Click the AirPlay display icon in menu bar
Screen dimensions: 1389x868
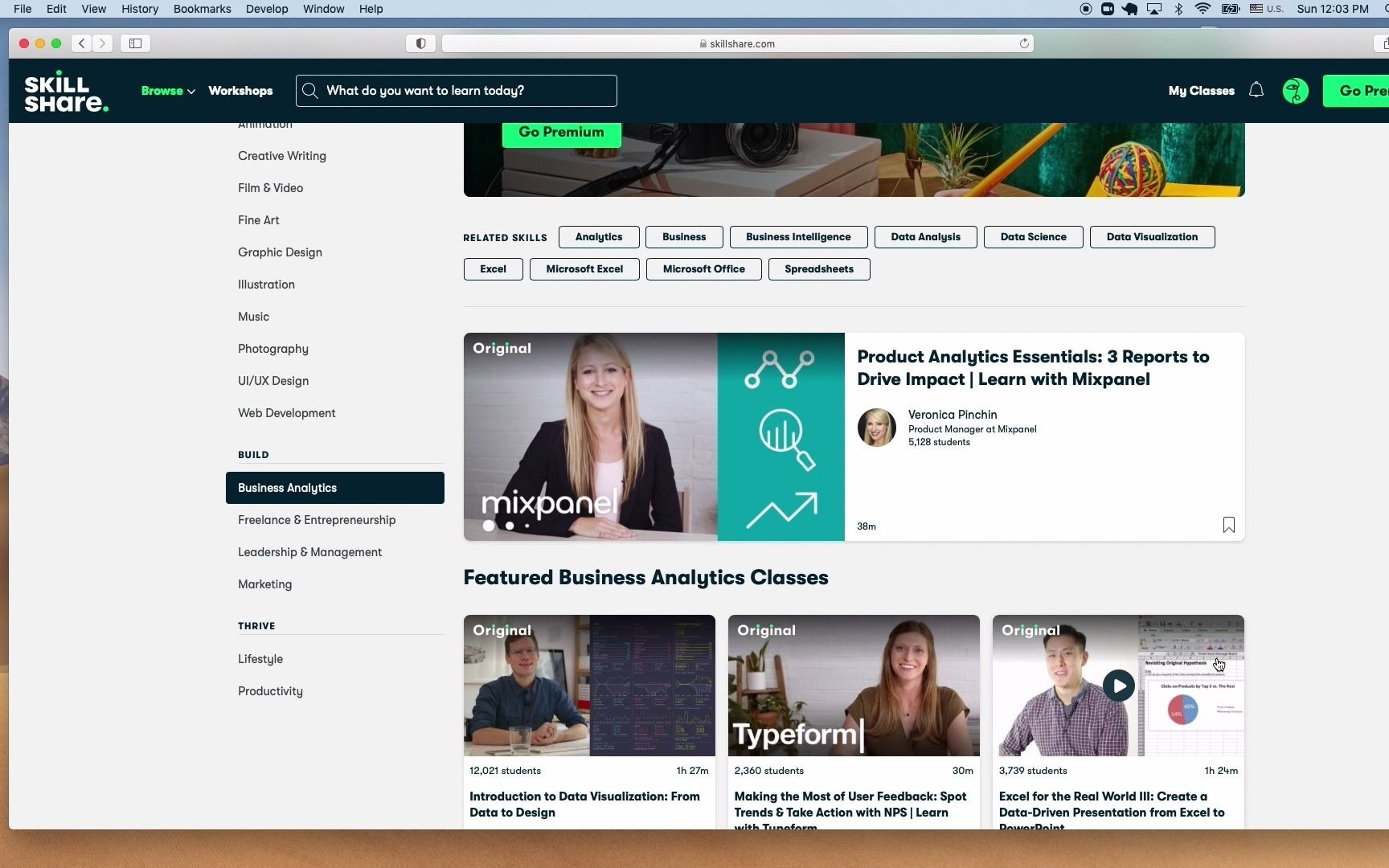pos(1154,9)
